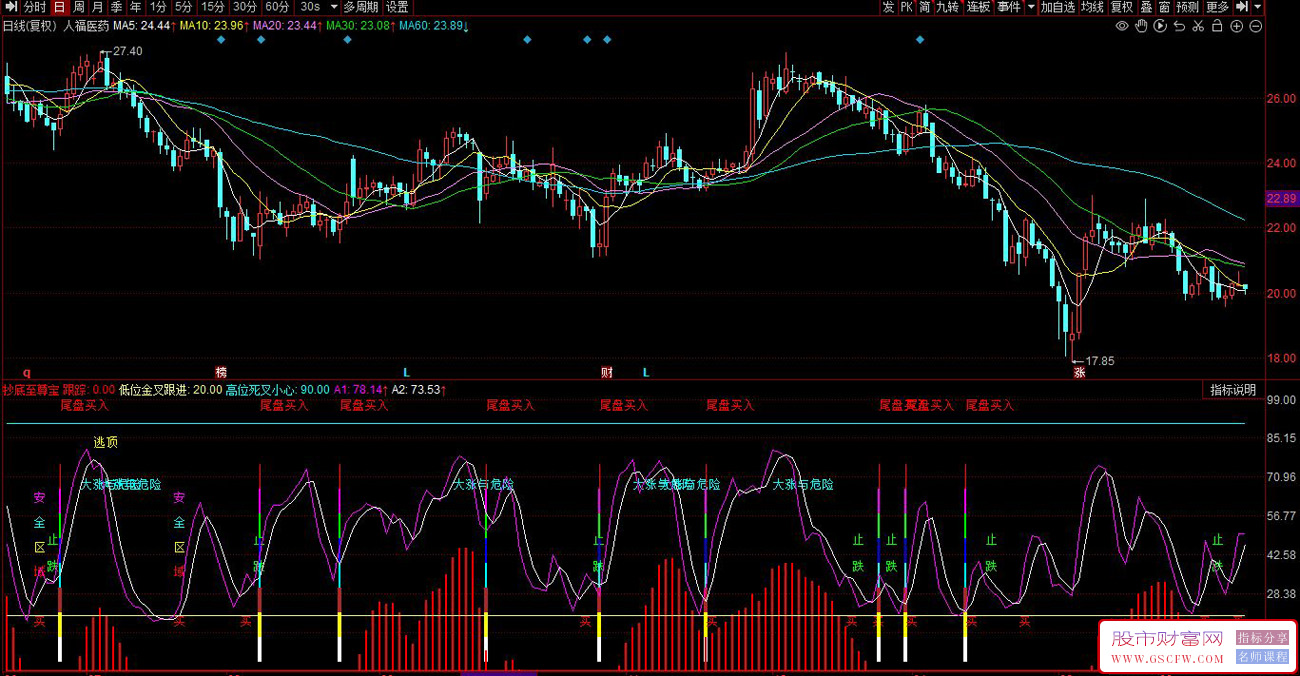Screen dimensions: 1300x676
Task: Switch to 分时 intraday view
Action: click(35, 7)
